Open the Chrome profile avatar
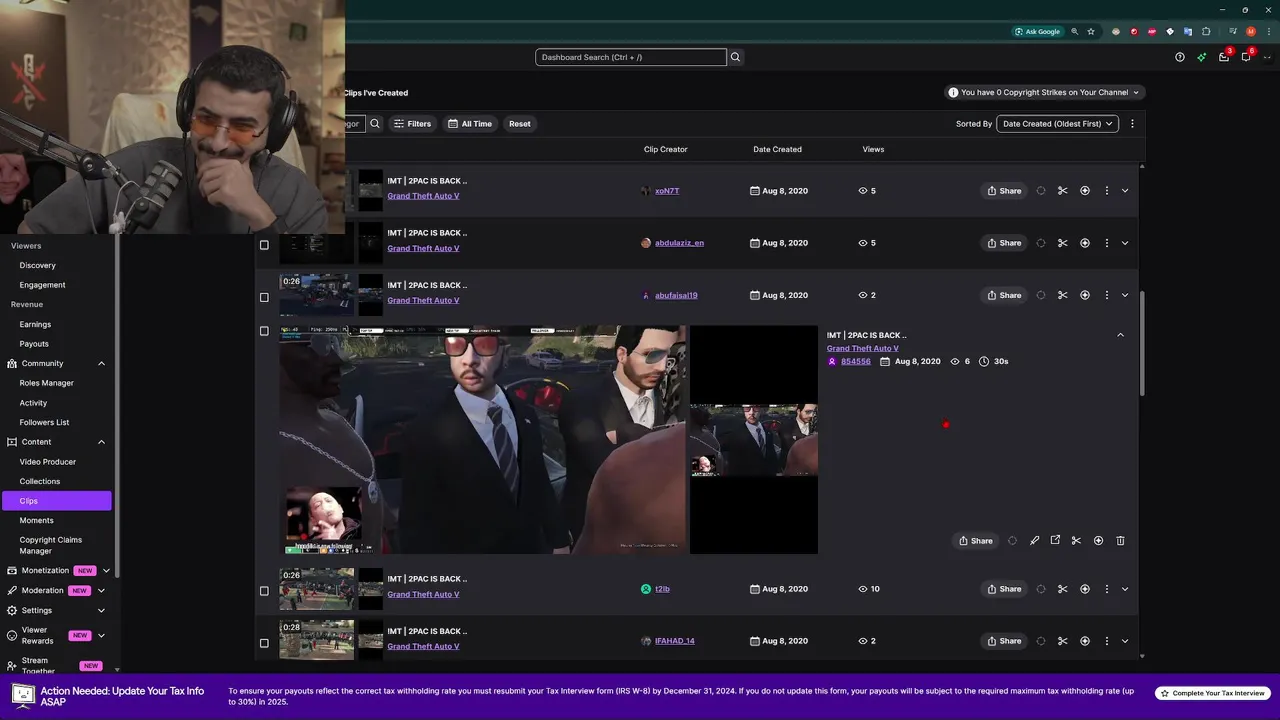Screen dimensions: 1280x720 coord(1251,31)
